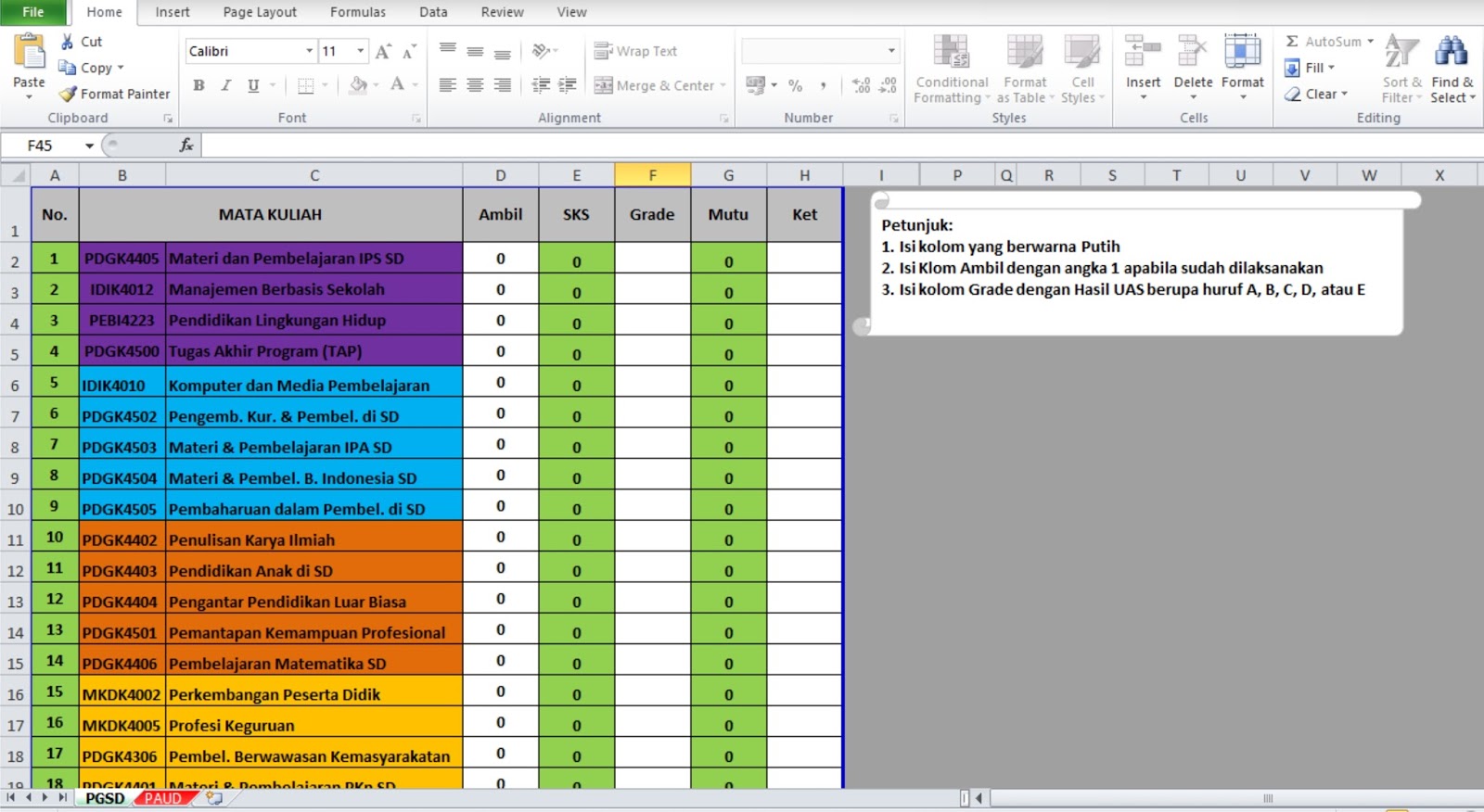Go to first sheet tab arrow

pos(11,798)
